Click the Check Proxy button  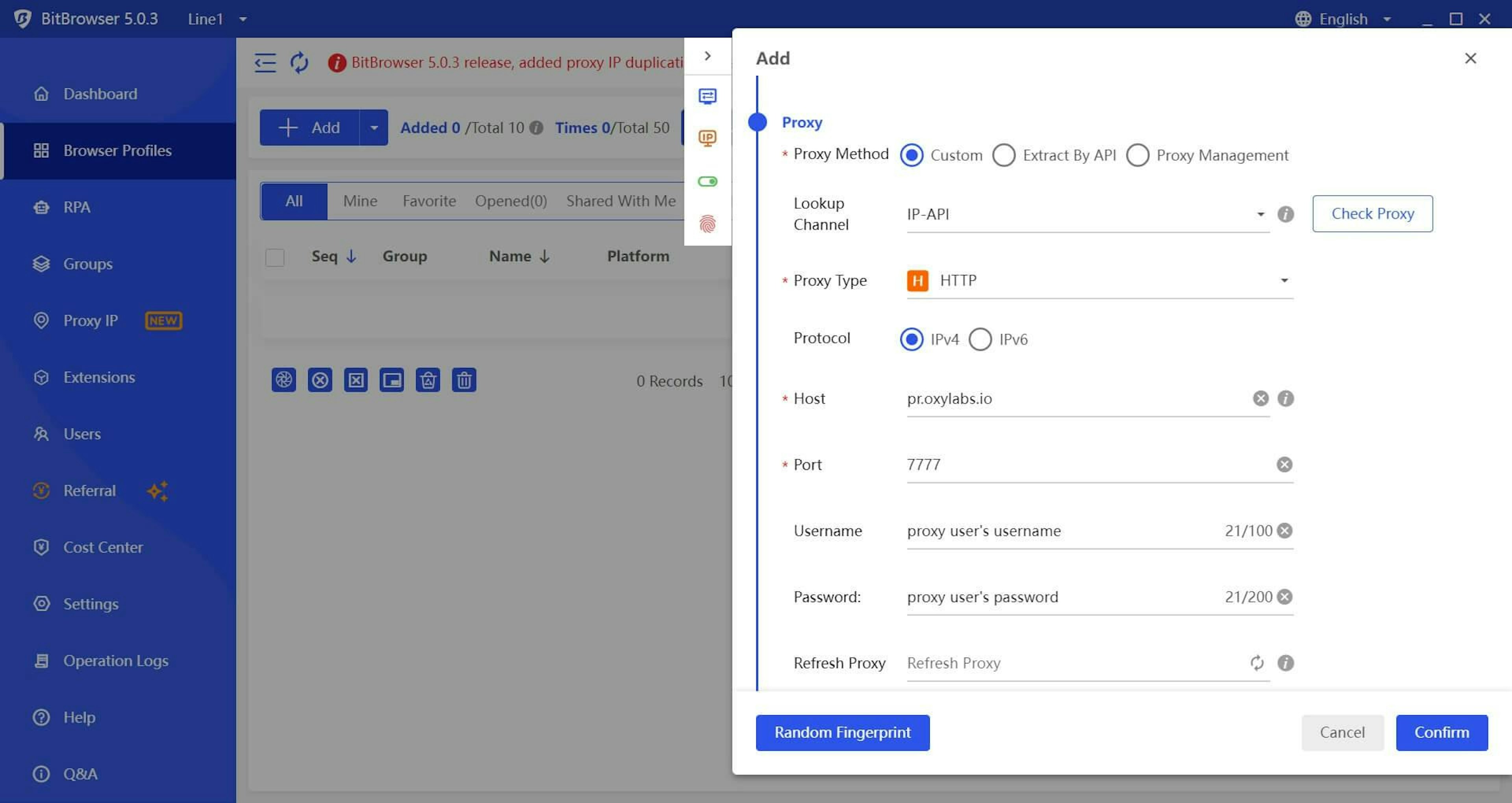(x=1372, y=214)
